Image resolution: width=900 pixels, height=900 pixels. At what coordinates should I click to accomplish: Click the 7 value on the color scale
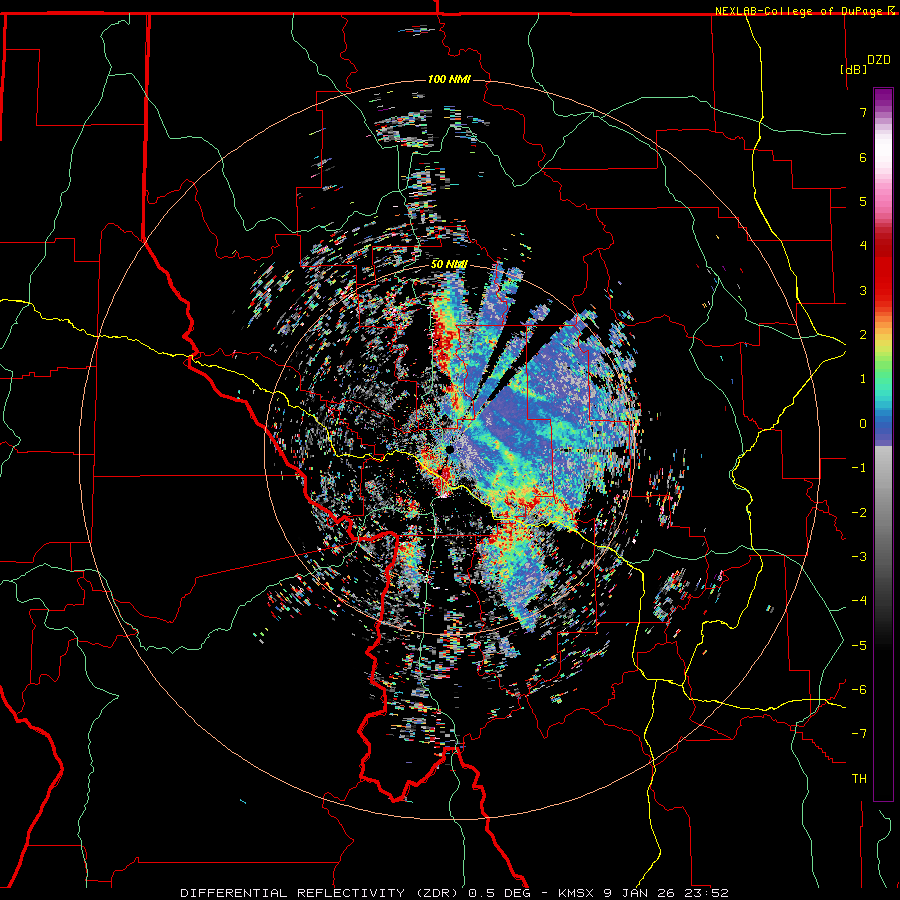coord(863,112)
